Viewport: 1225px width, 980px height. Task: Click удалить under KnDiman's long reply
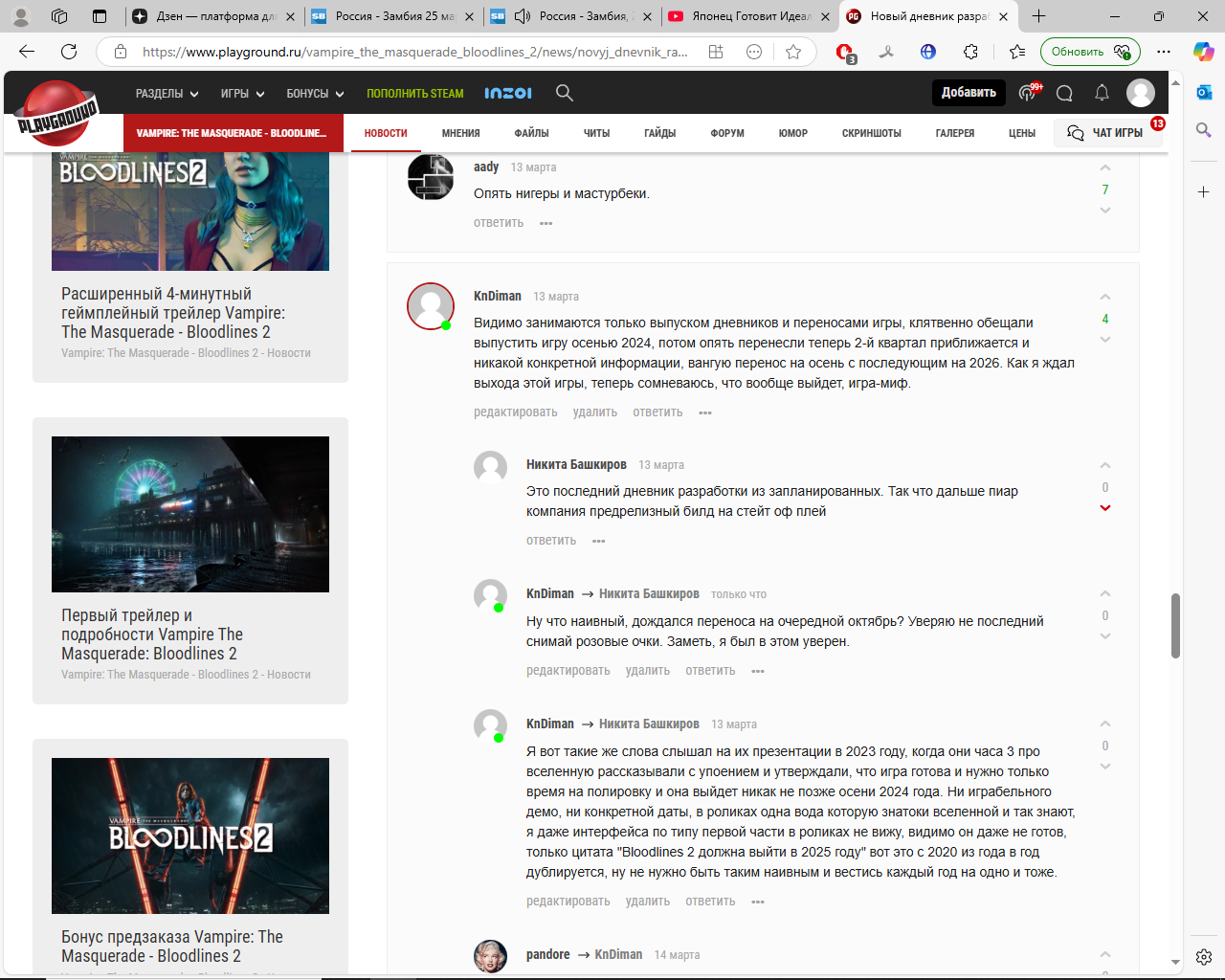(648, 902)
